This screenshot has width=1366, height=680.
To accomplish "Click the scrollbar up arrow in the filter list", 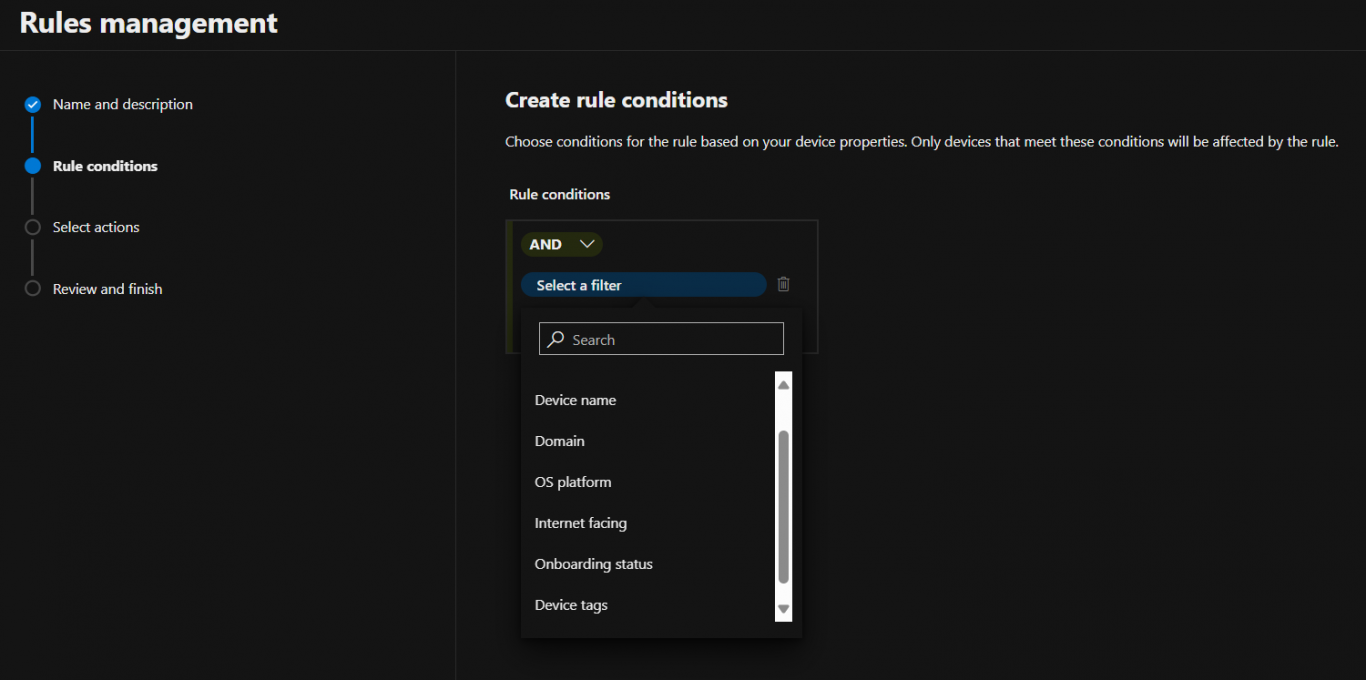I will pyautogui.click(x=783, y=383).
